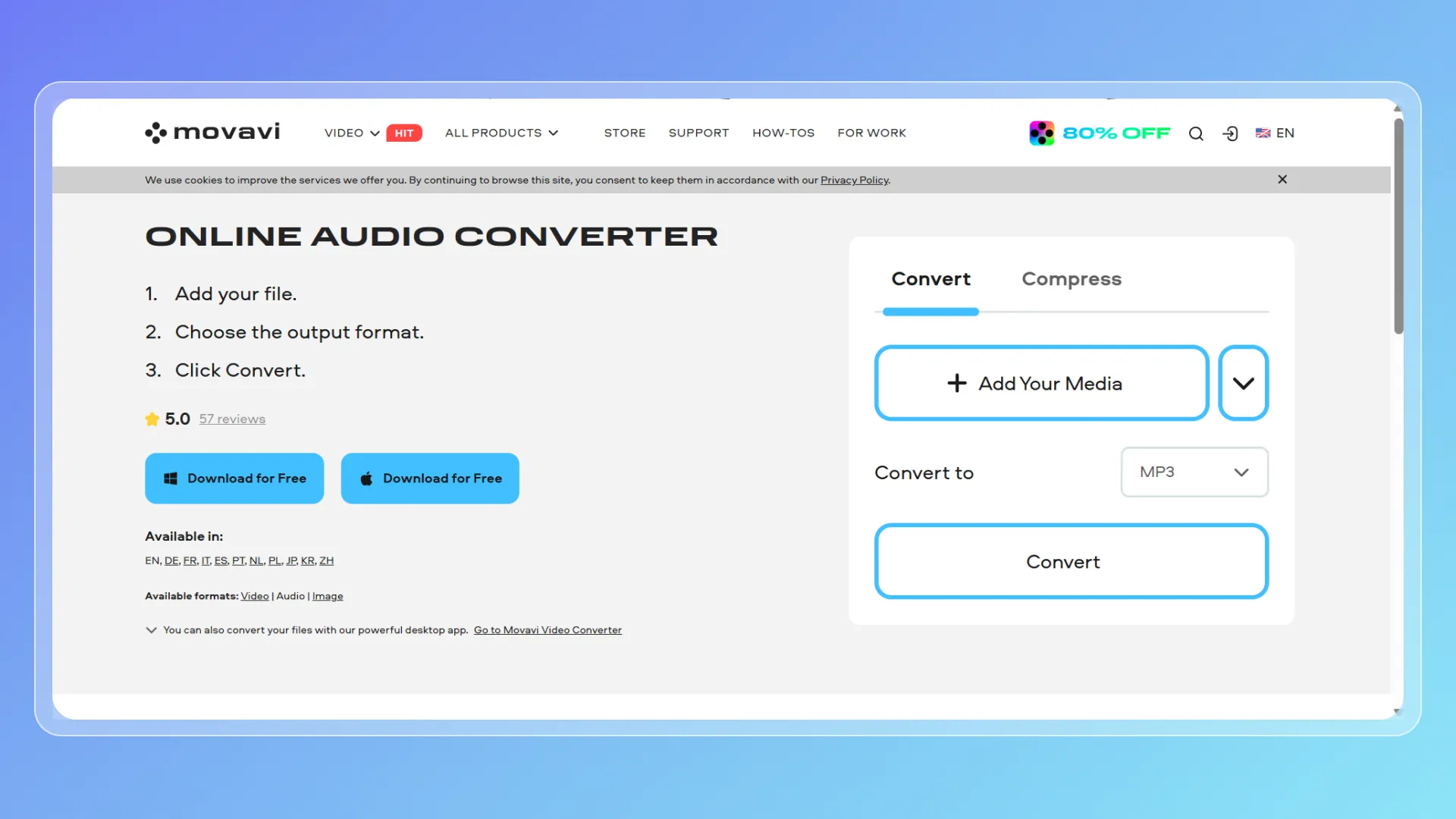Click the page vertical scrollbar thumb
Viewport: 1456px width, 819px height.
(1398, 225)
